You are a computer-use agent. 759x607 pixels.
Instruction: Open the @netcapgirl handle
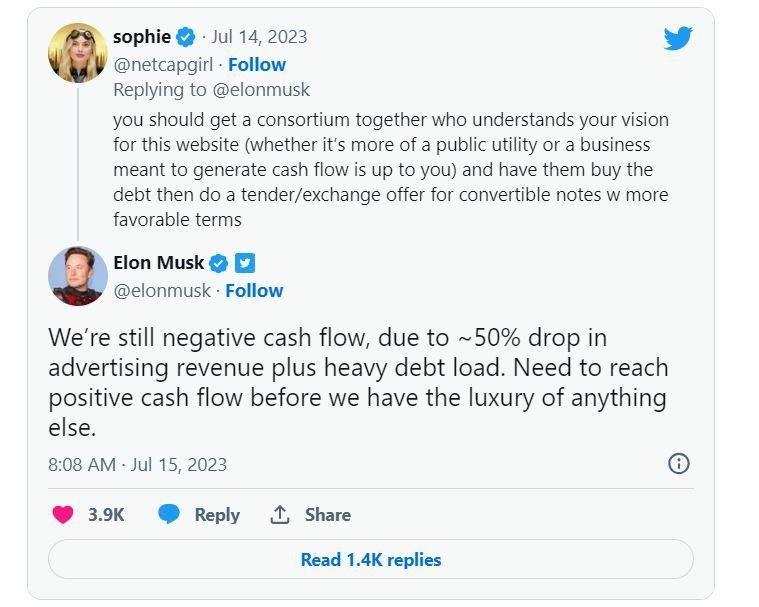tap(164, 64)
